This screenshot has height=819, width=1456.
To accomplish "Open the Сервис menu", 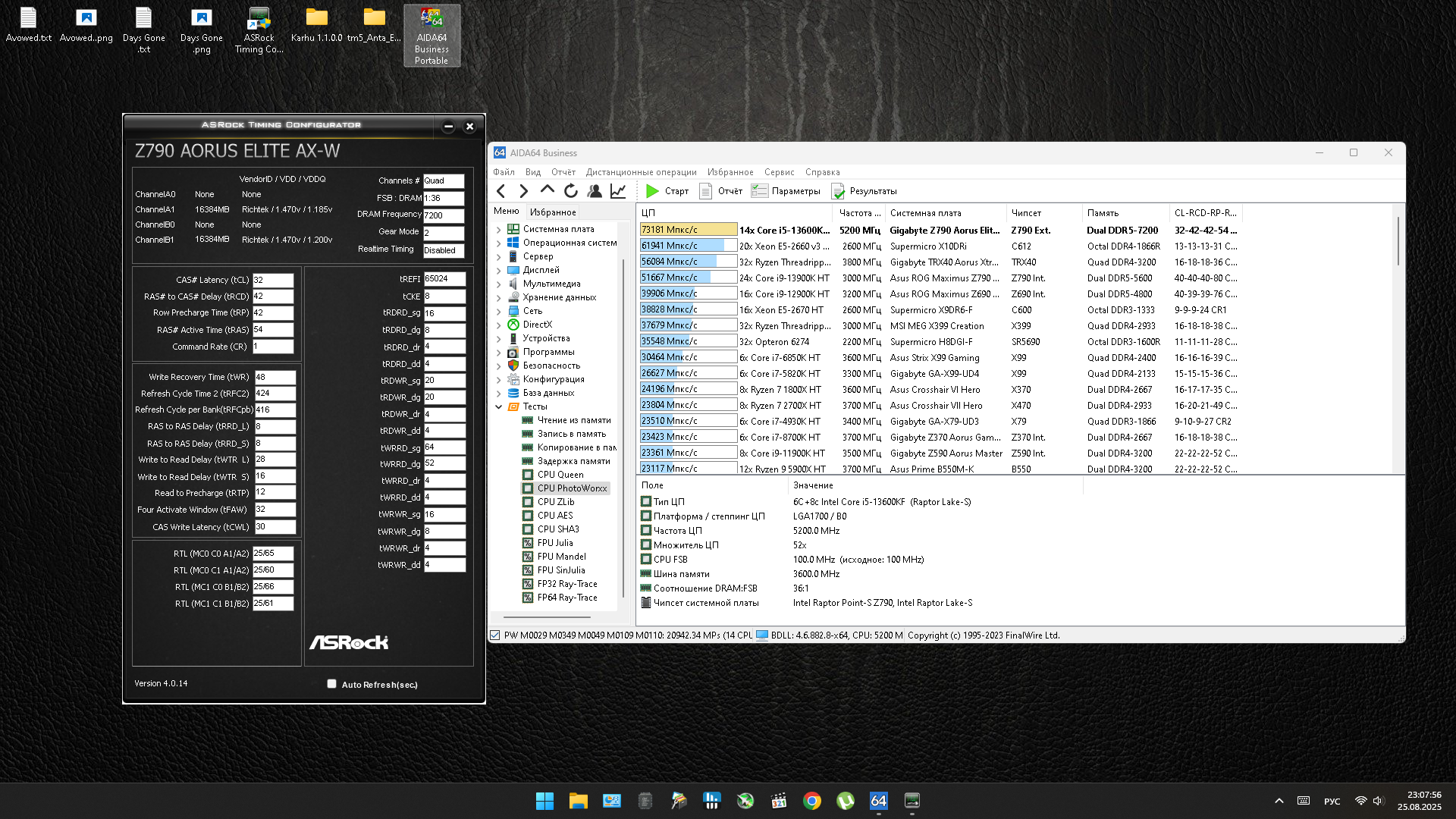I will pyautogui.click(x=779, y=172).
